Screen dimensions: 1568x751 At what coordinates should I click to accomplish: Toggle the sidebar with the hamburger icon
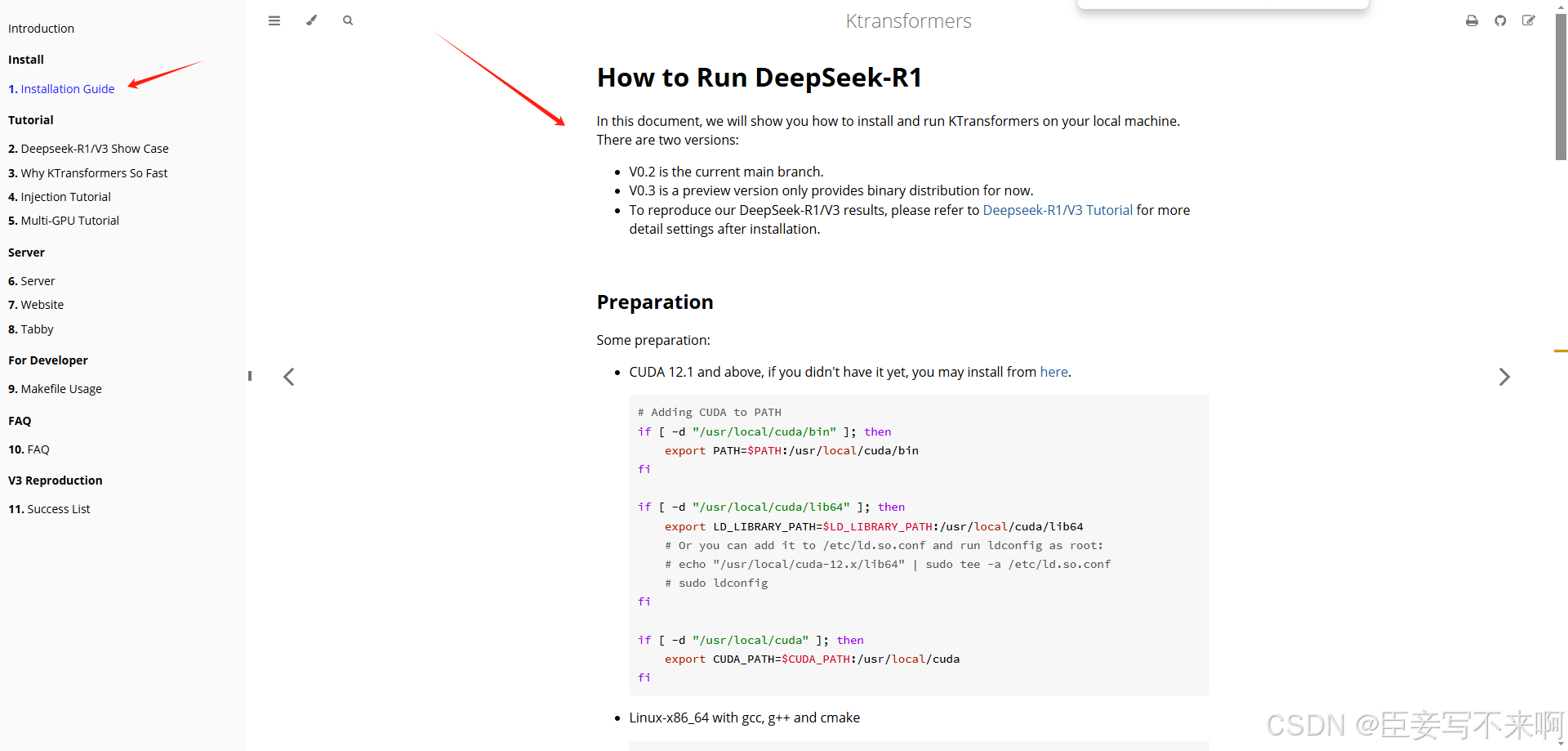coord(274,20)
